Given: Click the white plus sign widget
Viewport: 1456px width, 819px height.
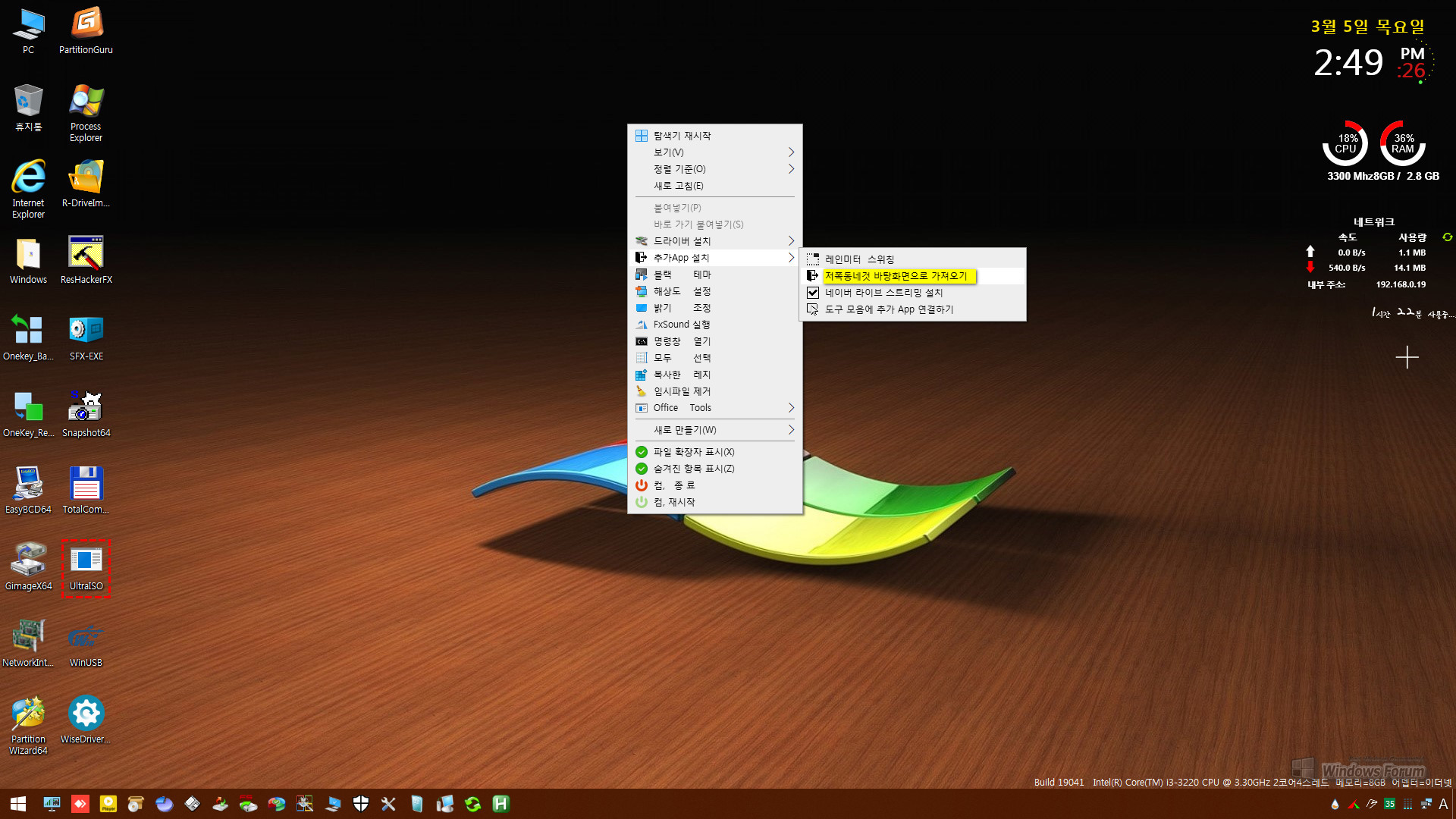Looking at the screenshot, I should tap(1407, 357).
